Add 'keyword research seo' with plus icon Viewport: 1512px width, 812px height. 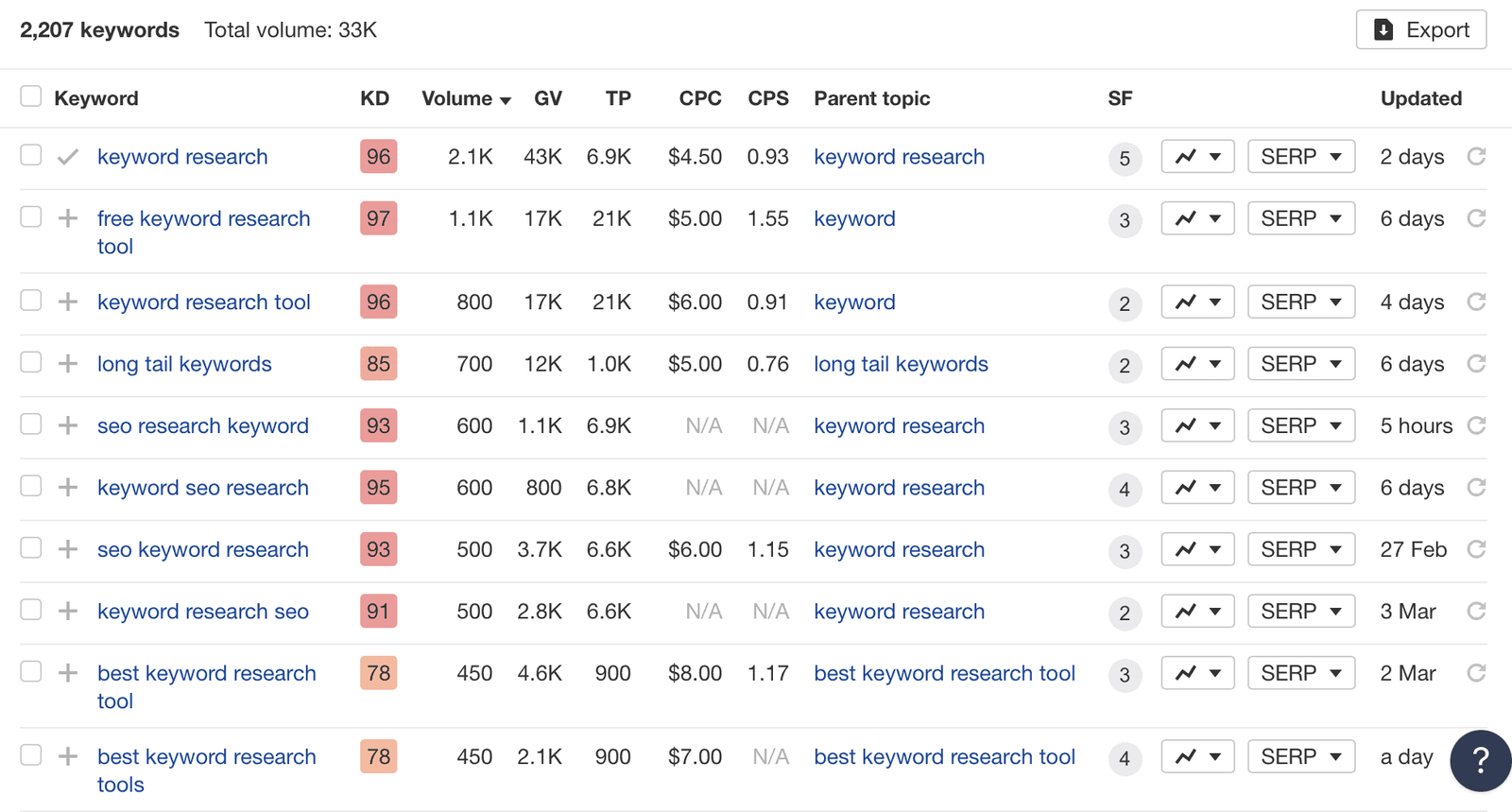68,612
